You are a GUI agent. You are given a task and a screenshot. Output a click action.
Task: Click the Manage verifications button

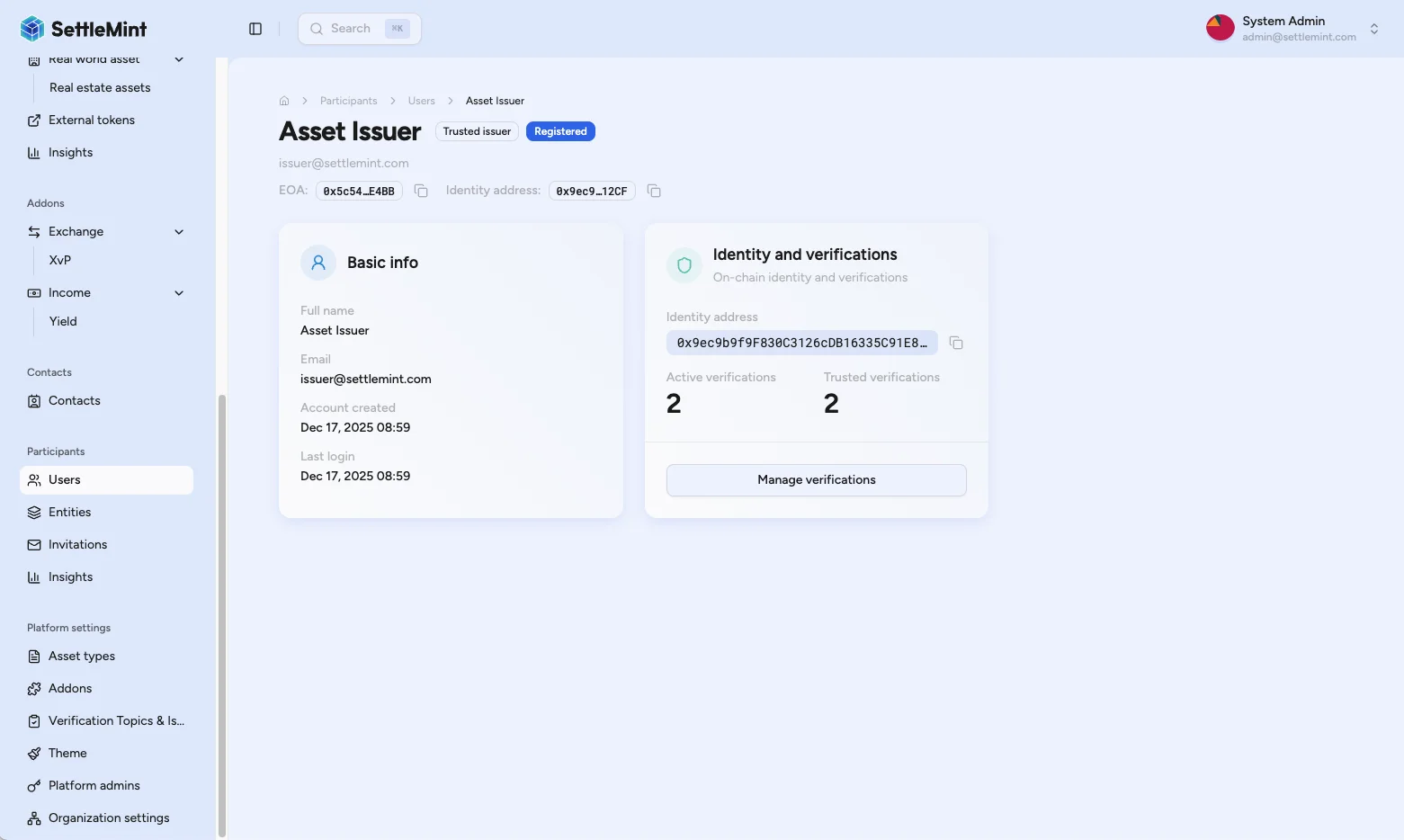pyautogui.click(x=816, y=480)
